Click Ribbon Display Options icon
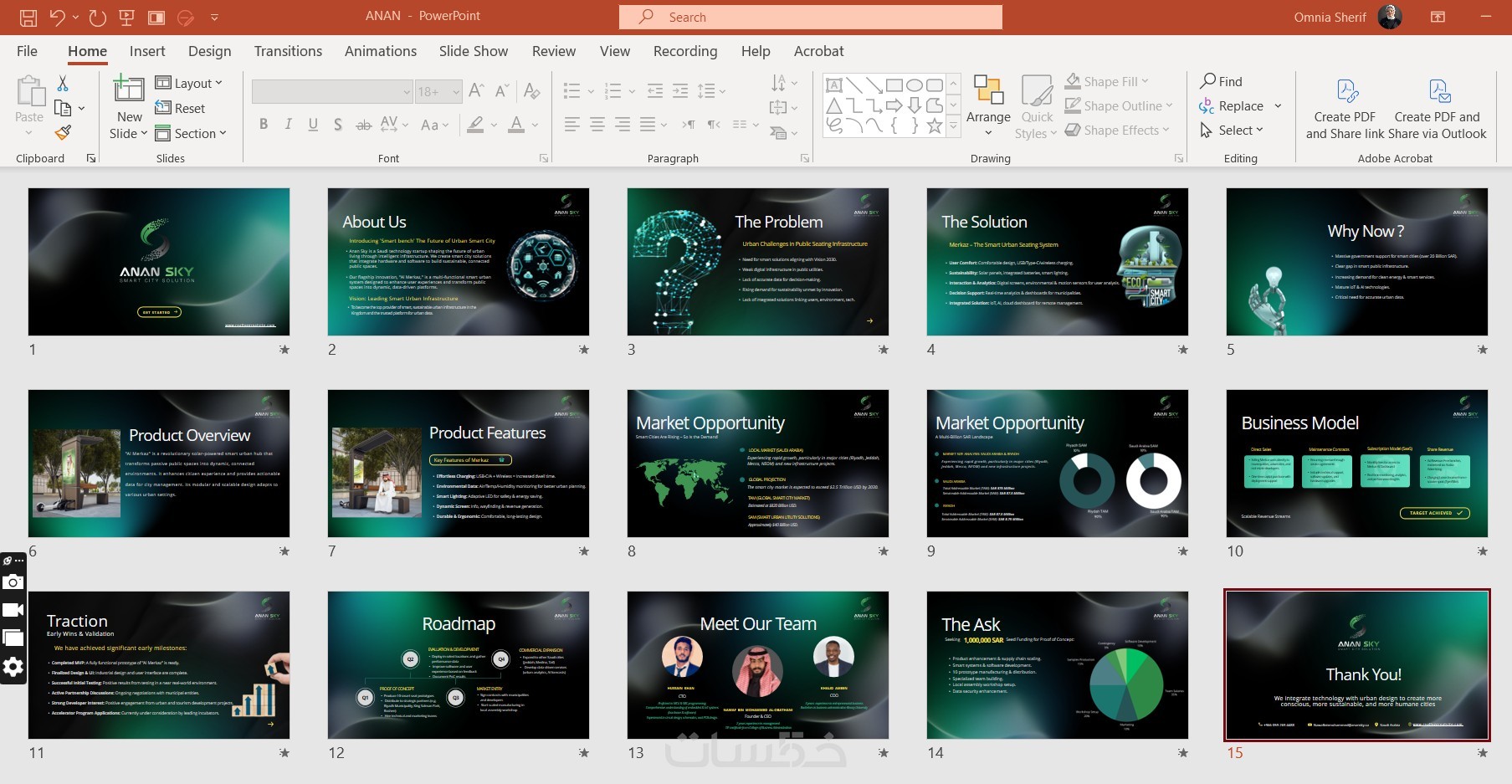The height and width of the screenshot is (784, 1512). (1438, 17)
